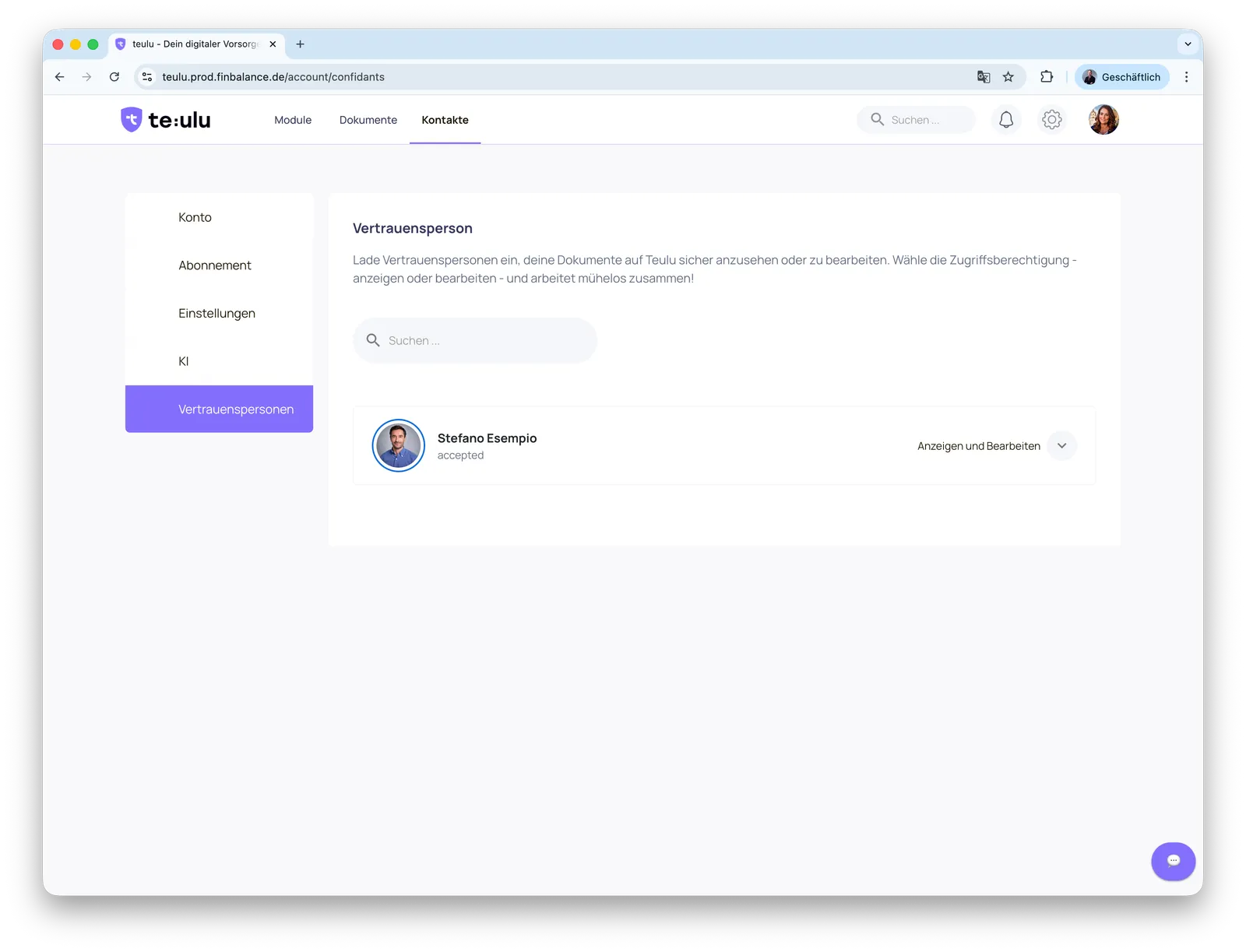Open Einstellungen in the sidebar
The width and height of the screenshot is (1246, 952).
tap(219, 313)
